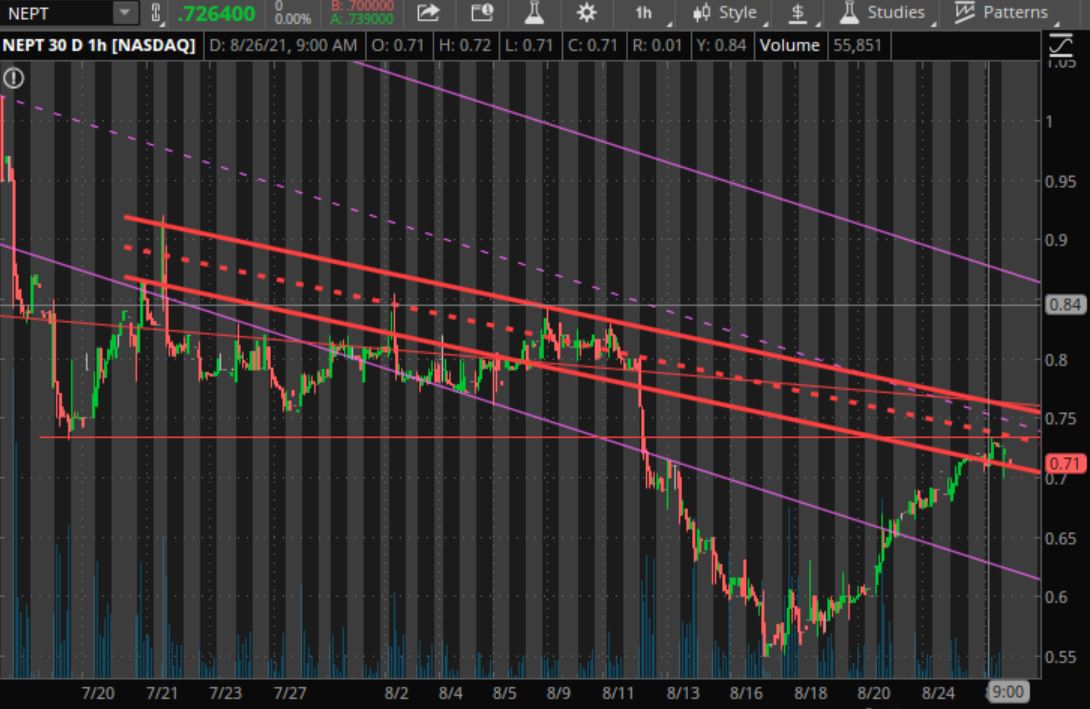Viewport: 1090px width, 709px height.
Task: Open the Style menu
Action: point(728,13)
